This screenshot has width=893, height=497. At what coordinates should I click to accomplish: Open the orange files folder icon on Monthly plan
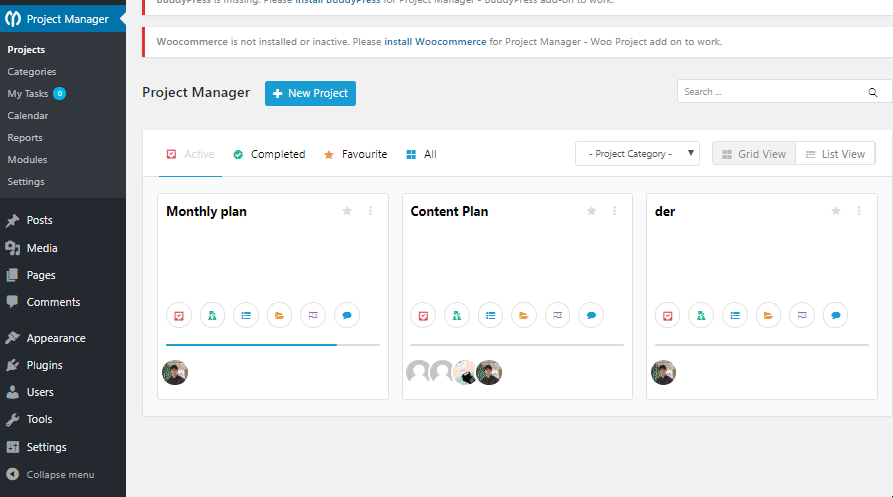(280, 315)
